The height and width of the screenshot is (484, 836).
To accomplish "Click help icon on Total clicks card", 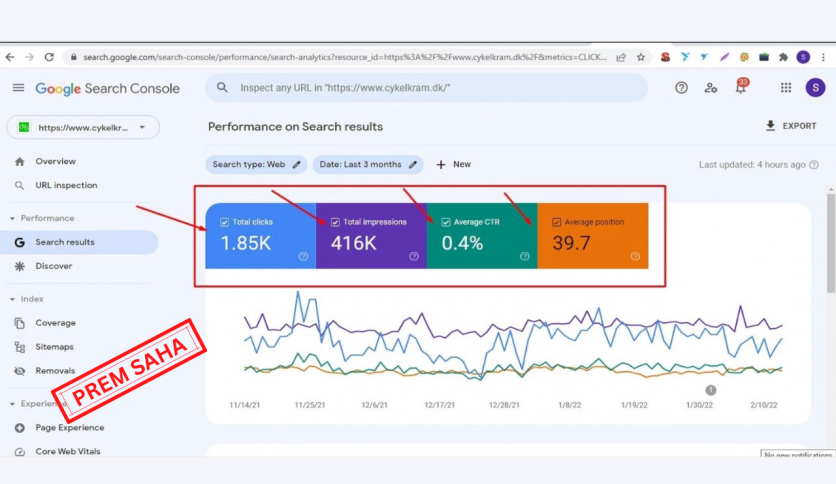I will tap(303, 256).
